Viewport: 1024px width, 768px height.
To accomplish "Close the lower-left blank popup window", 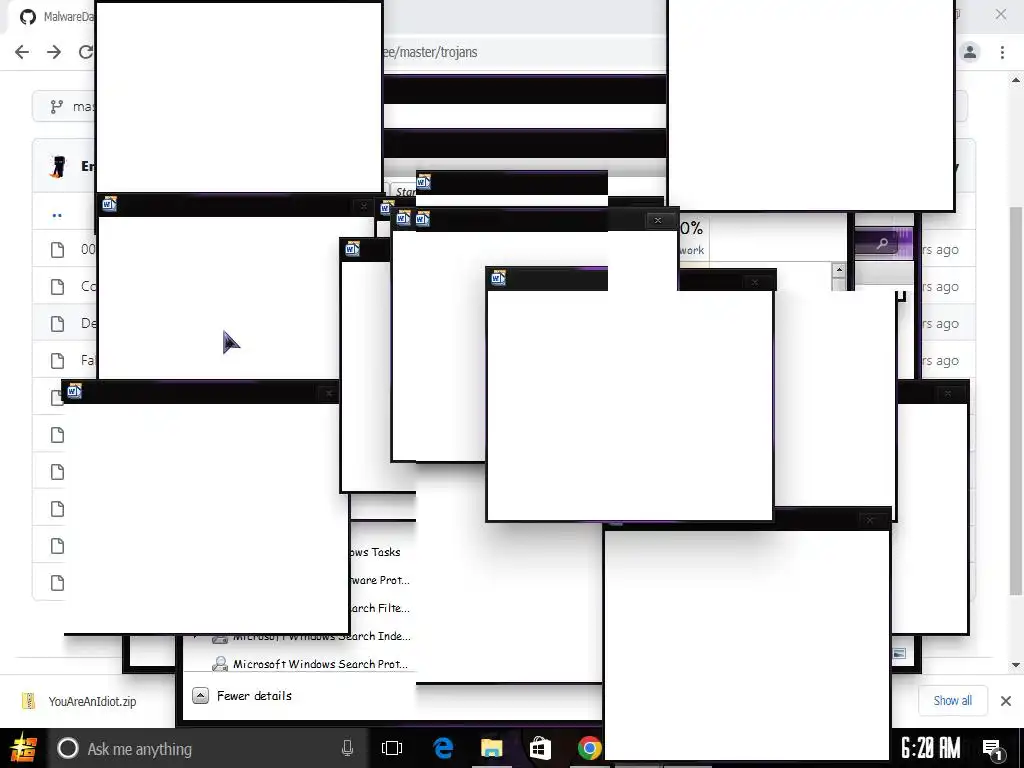I will pyautogui.click(x=328, y=393).
